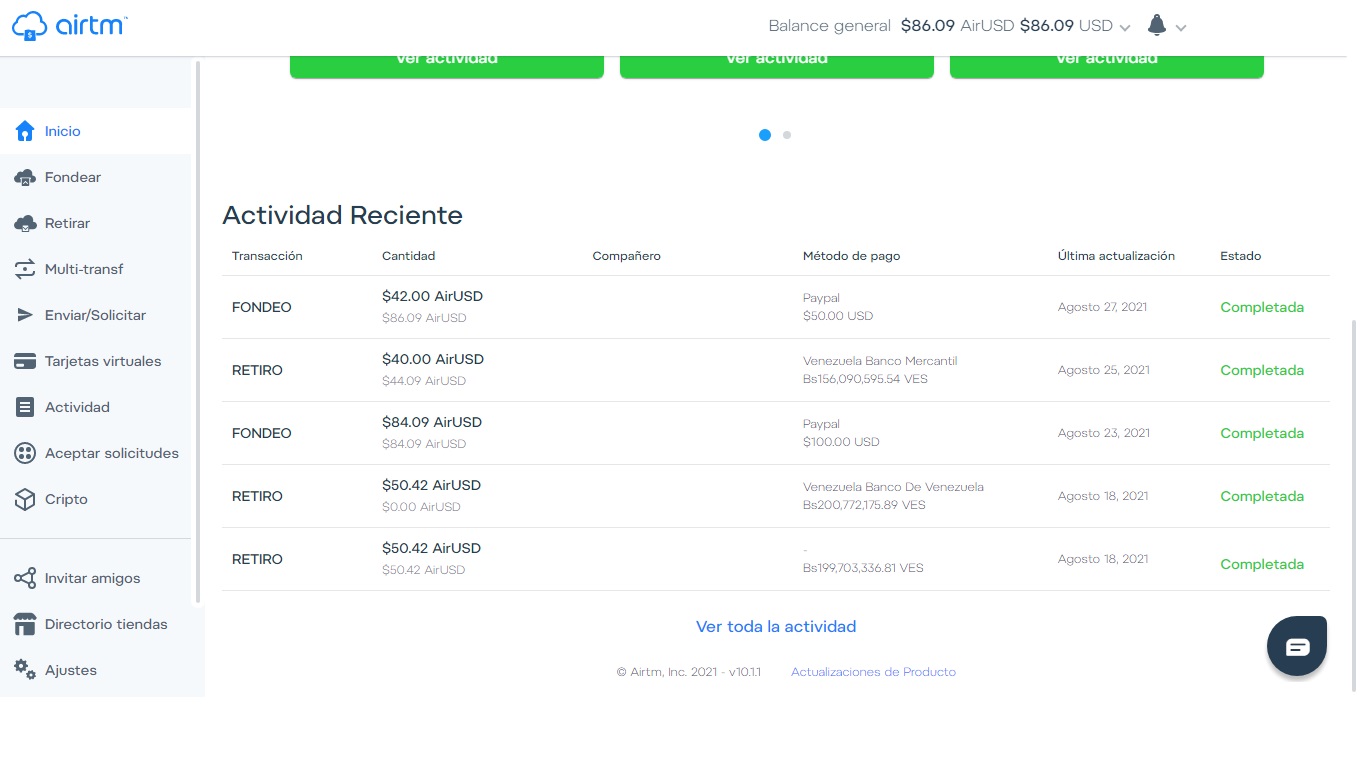
Task: Click the Airtm logo
Action: 69,26
